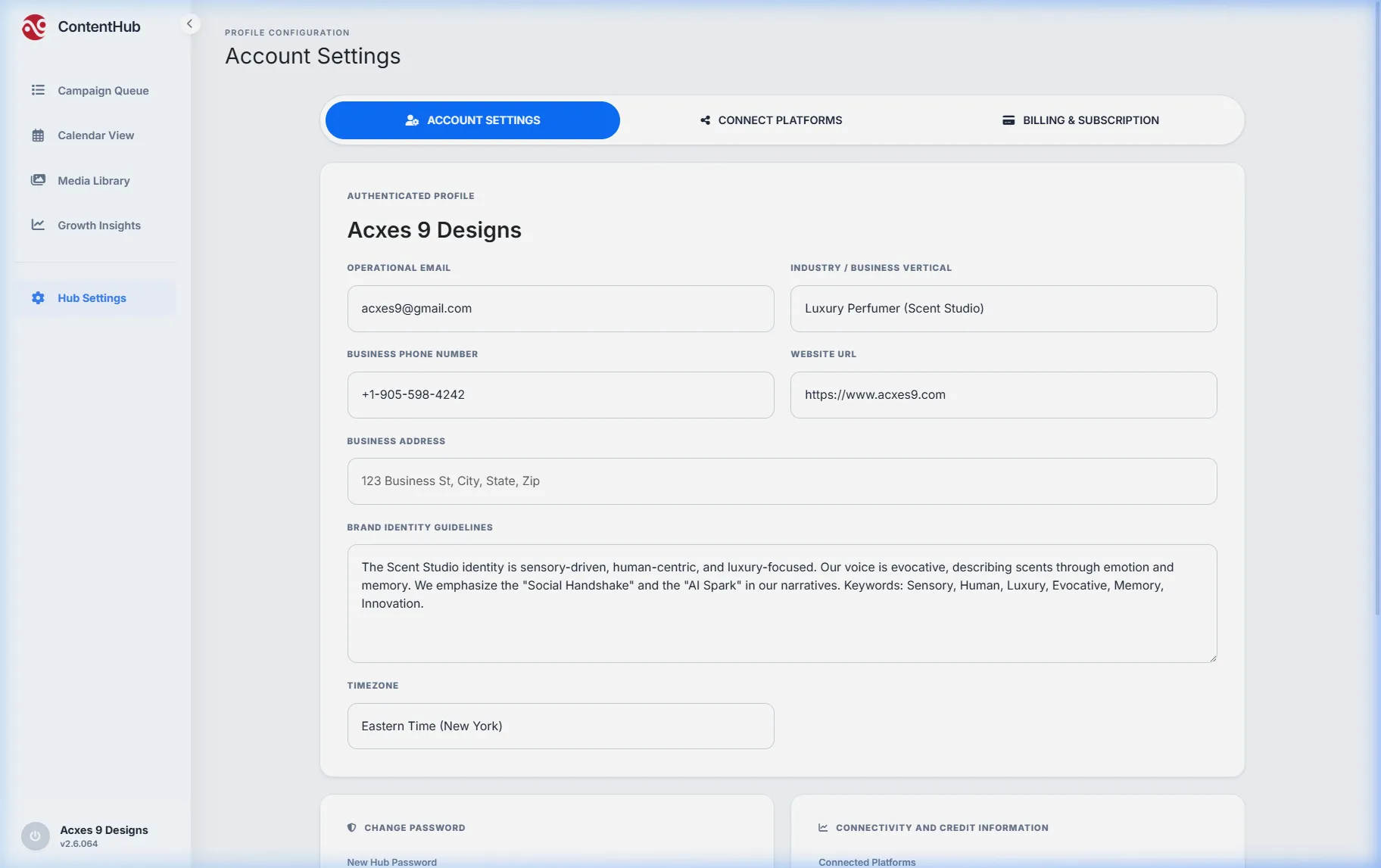Select the Account Settings tab
This screenshot has height=868, width=1381.
click(472, 120)
